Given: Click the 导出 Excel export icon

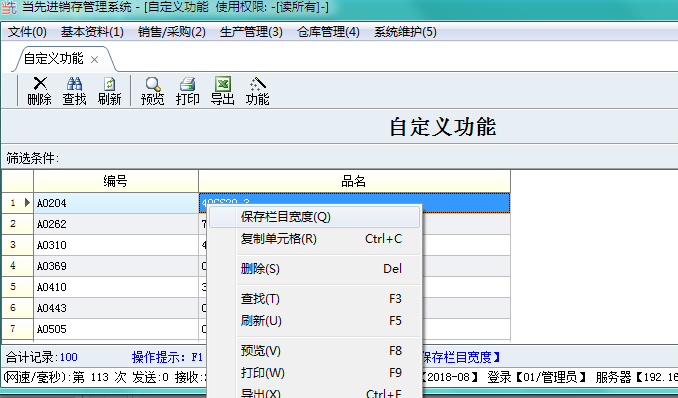Looking at the screenshot, I should pyautogui.click(x=223, y=91).
